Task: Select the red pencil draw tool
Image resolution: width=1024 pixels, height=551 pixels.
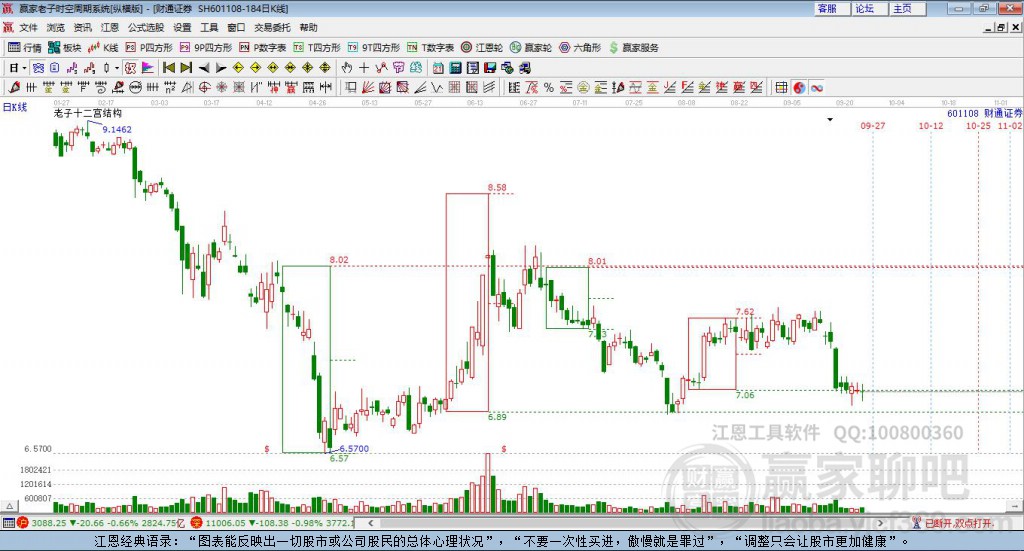Action: pos(14,87)
